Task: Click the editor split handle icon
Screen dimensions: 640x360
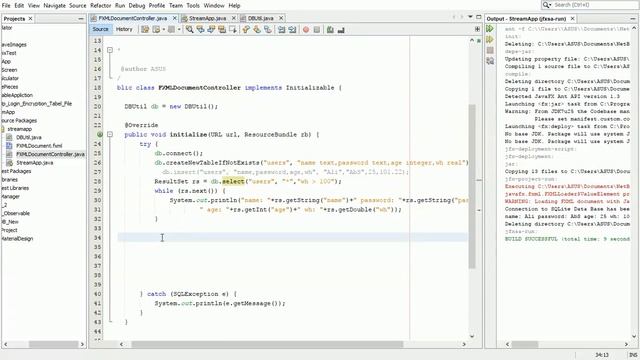Action: point(477,29)
